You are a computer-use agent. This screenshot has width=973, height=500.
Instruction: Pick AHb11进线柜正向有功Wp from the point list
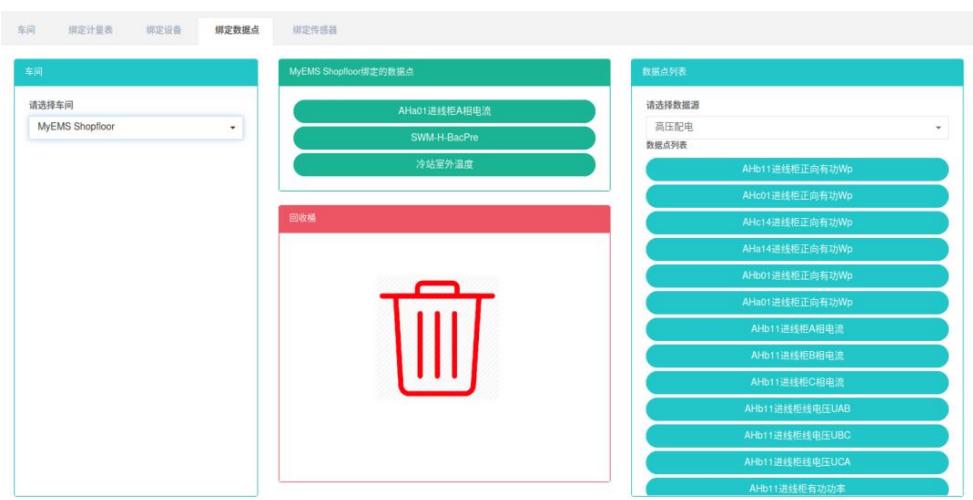(796, 169)
